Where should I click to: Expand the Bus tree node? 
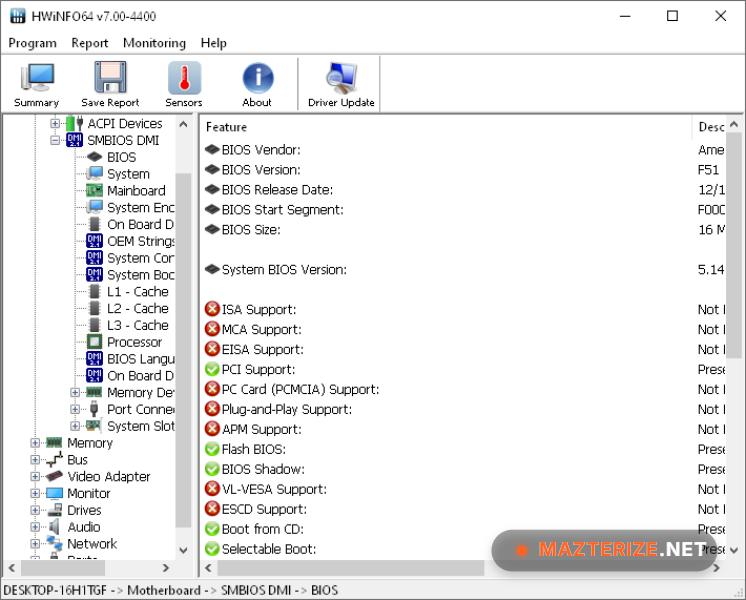click(x=35, y=460)
